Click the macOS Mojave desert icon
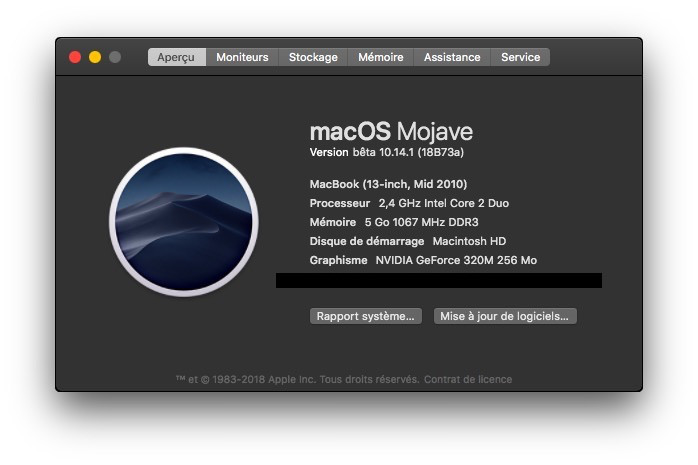This screenshot has width=698, height=465. (184, 222)
